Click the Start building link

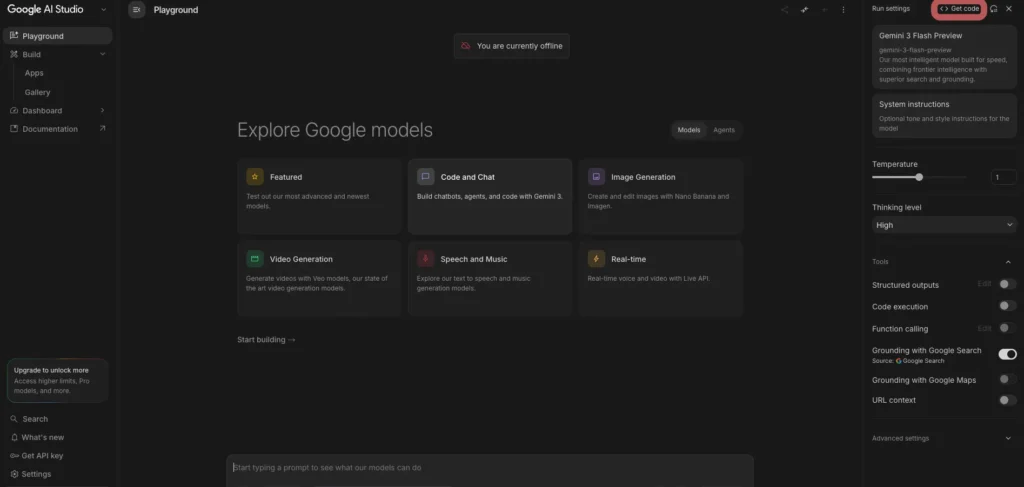coord(266,339)
